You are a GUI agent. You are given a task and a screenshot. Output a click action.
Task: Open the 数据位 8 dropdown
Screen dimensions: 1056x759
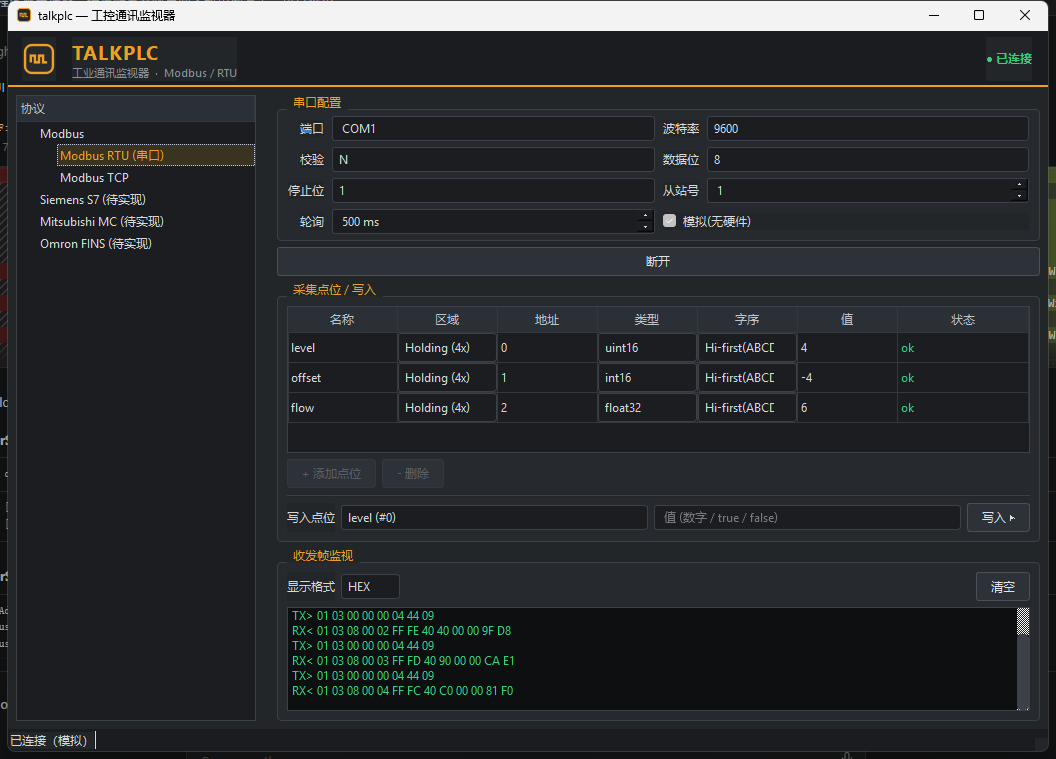tap(867, 160)
